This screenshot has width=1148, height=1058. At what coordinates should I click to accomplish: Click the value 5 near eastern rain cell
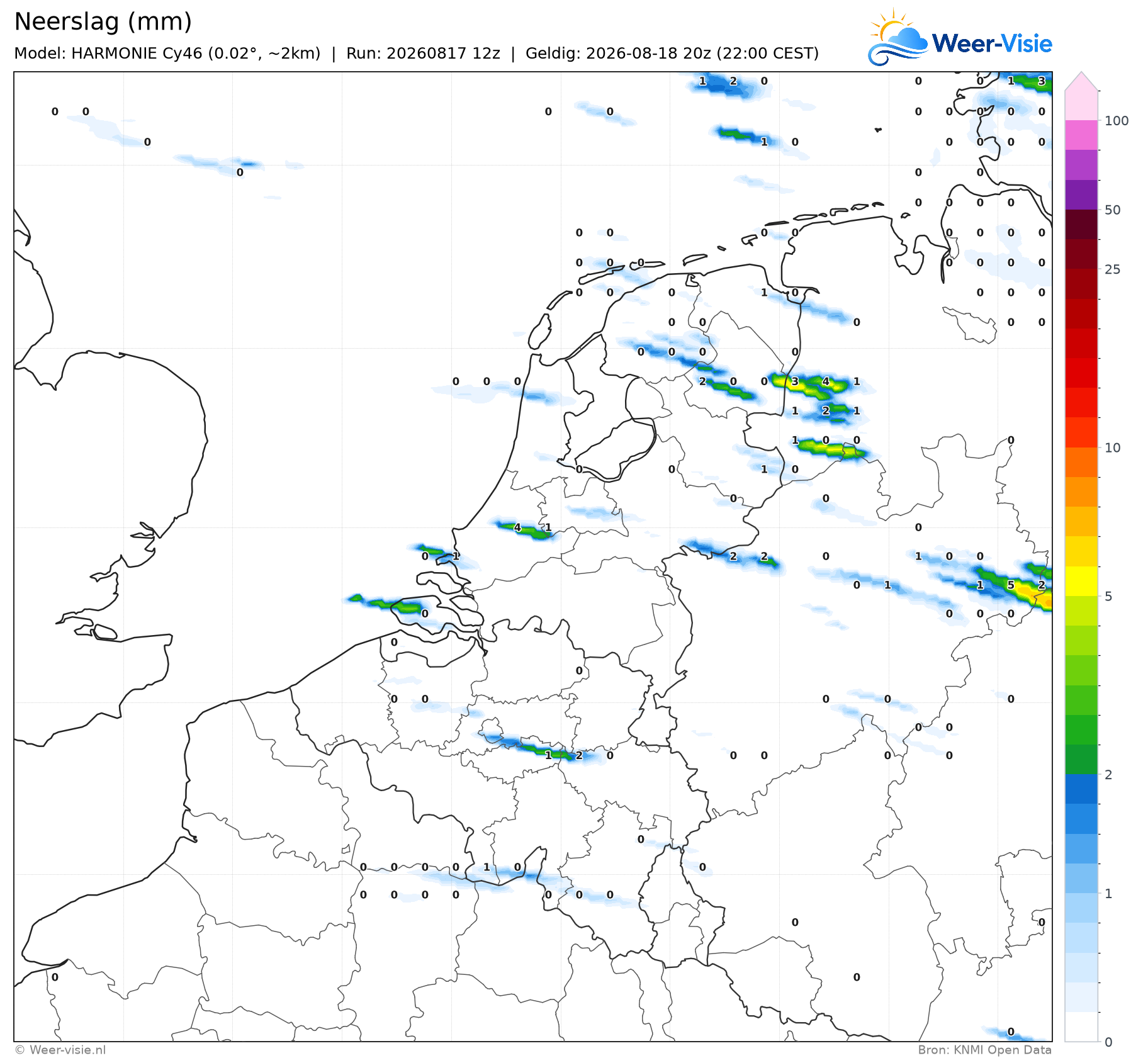click(x=1011, y=585)
